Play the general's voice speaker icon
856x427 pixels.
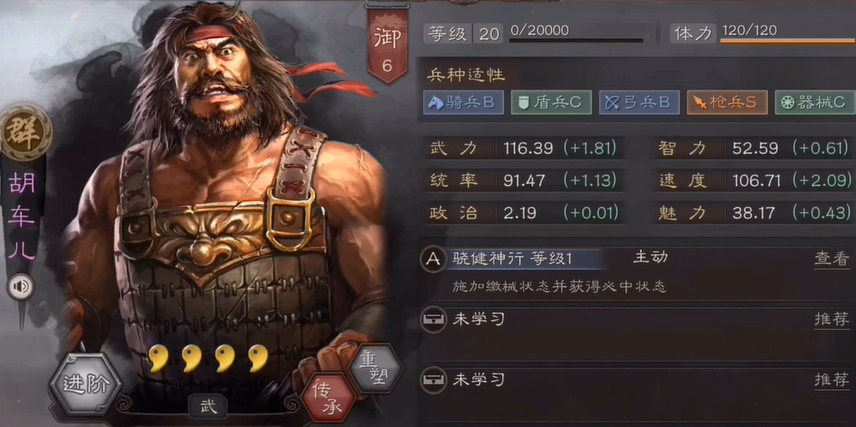21,287
